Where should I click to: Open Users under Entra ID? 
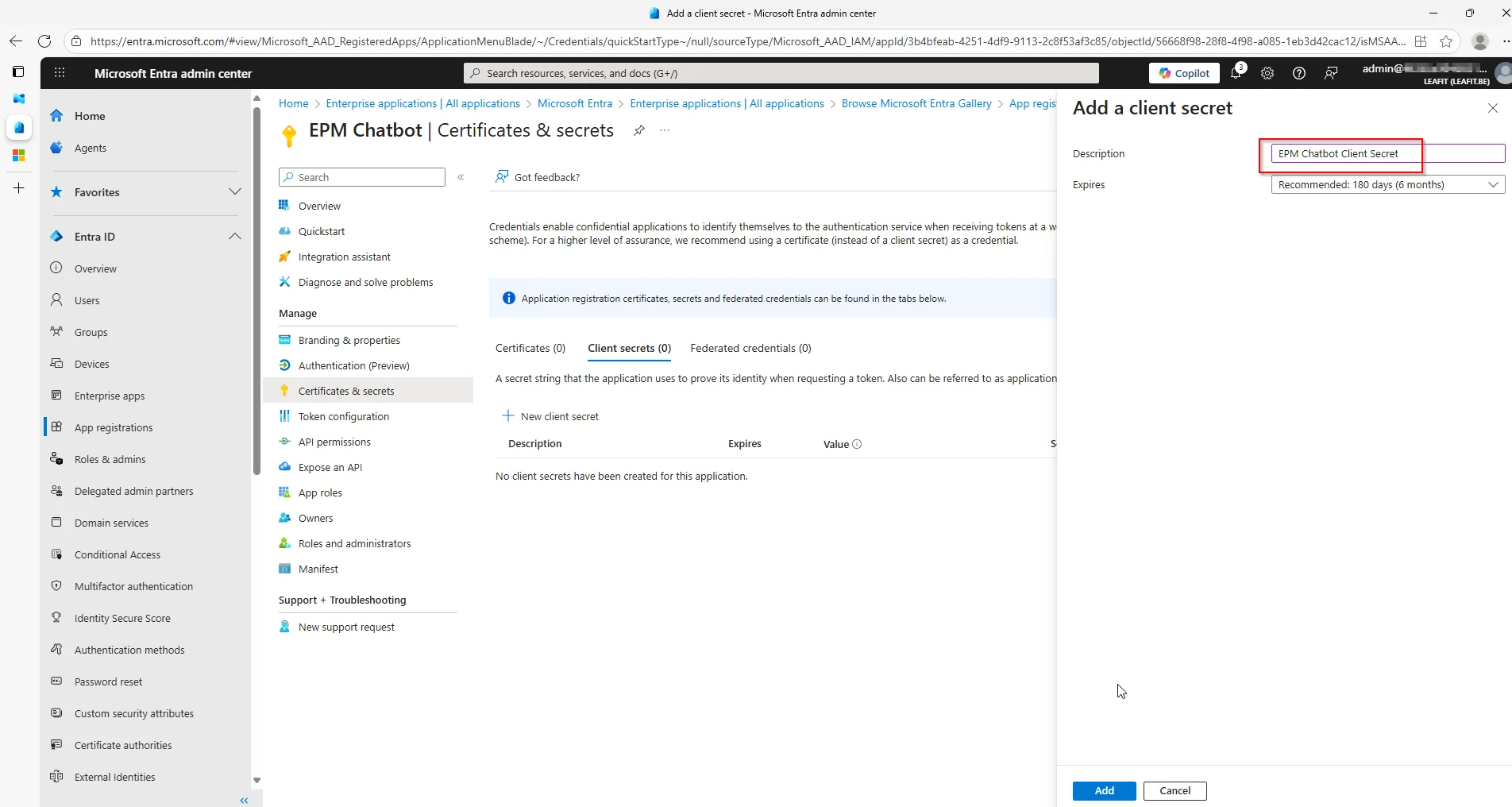point(87,300)
